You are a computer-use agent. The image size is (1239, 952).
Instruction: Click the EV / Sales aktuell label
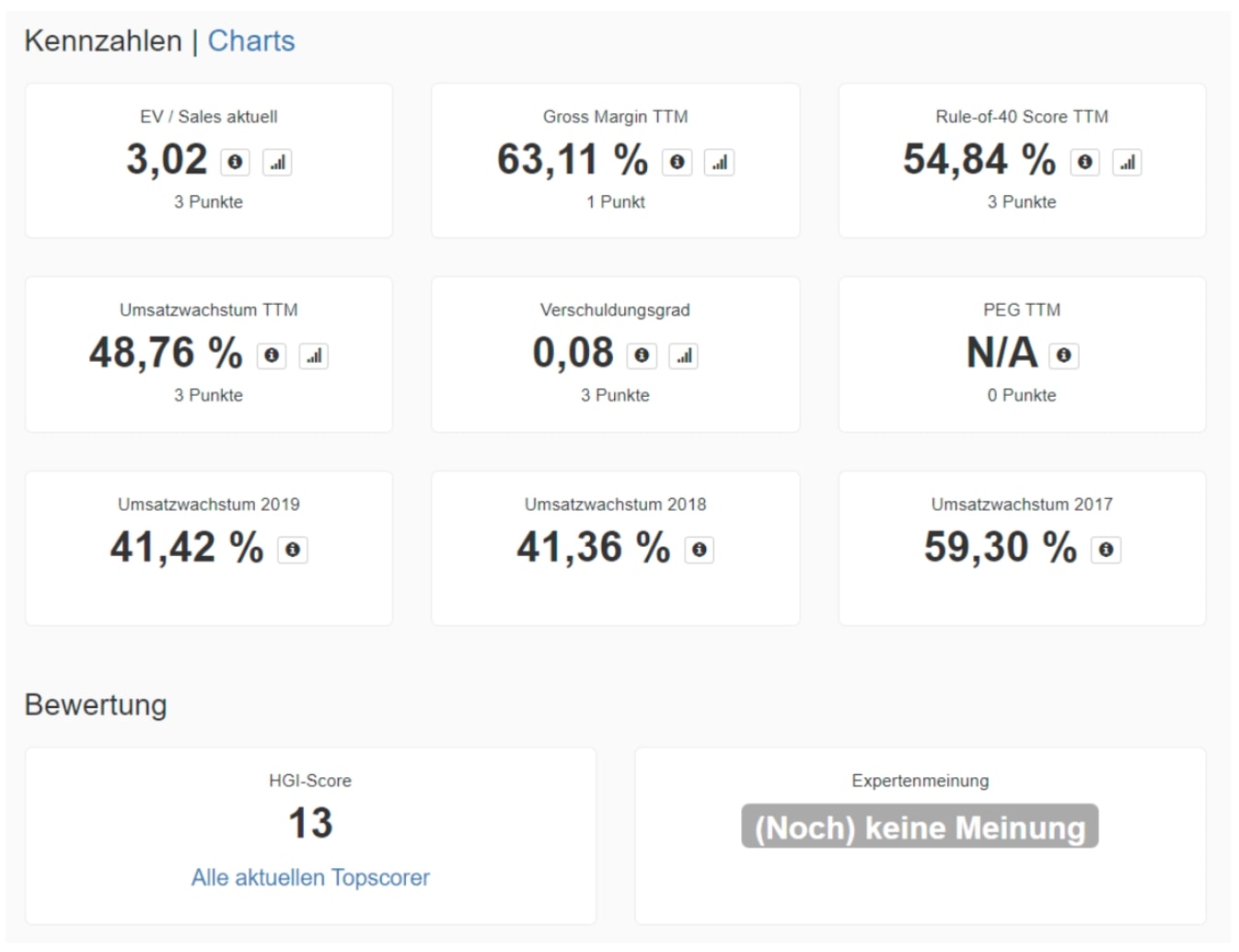click(209, 117)
